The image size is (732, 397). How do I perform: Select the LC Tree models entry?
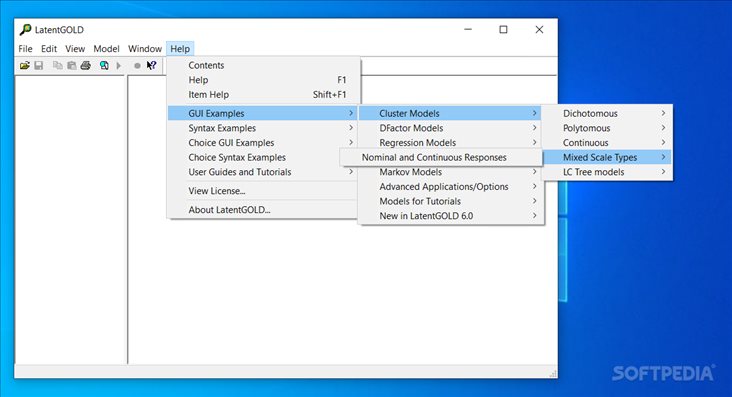tap(607, 172)
